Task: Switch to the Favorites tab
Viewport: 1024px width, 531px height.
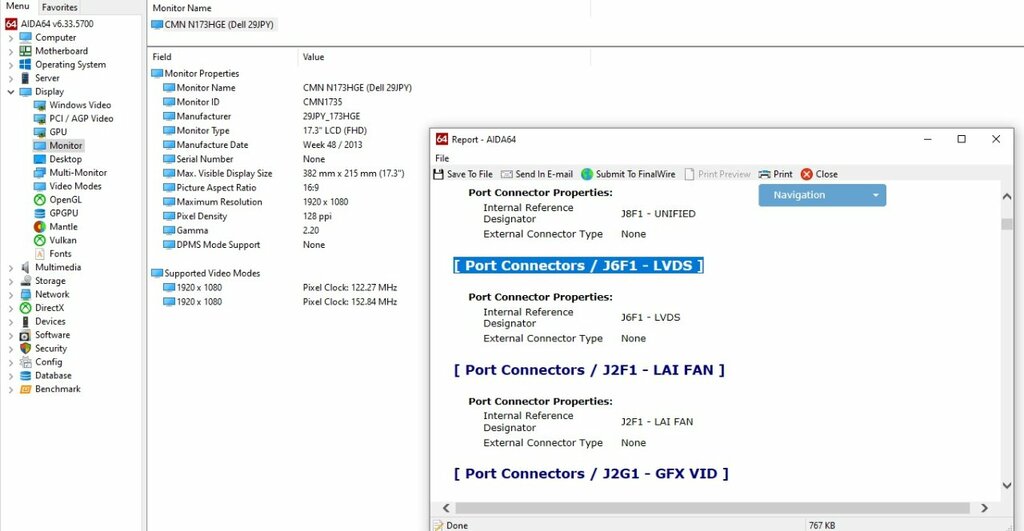Action: tap(59, 7)
